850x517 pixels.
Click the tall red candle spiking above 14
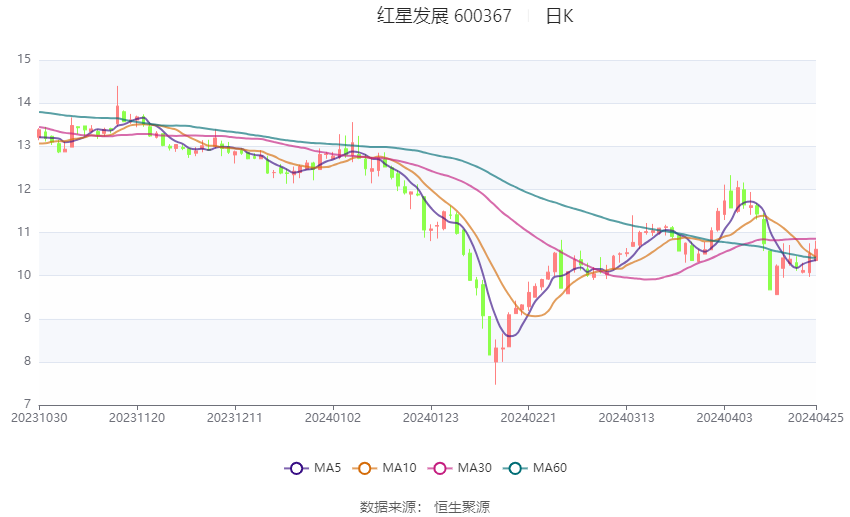pyautogui.click(x=117, y=104)
